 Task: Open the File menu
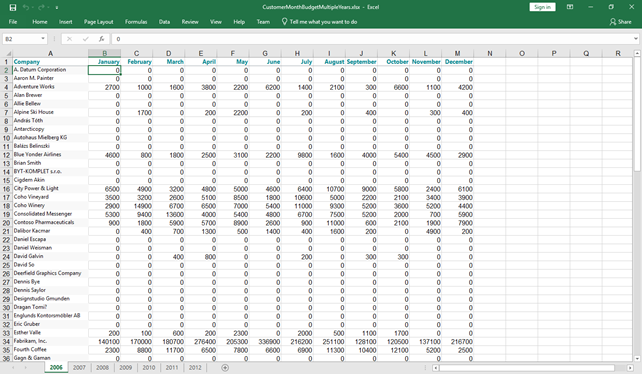[x=13, y=22]
